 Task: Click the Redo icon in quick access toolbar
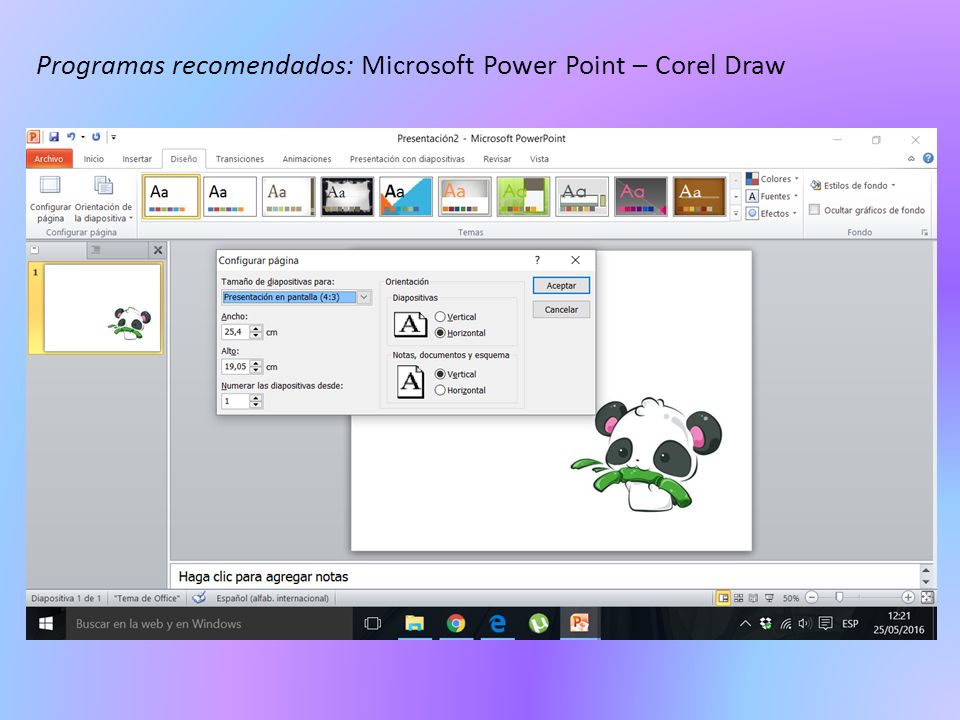click(96, 137)
